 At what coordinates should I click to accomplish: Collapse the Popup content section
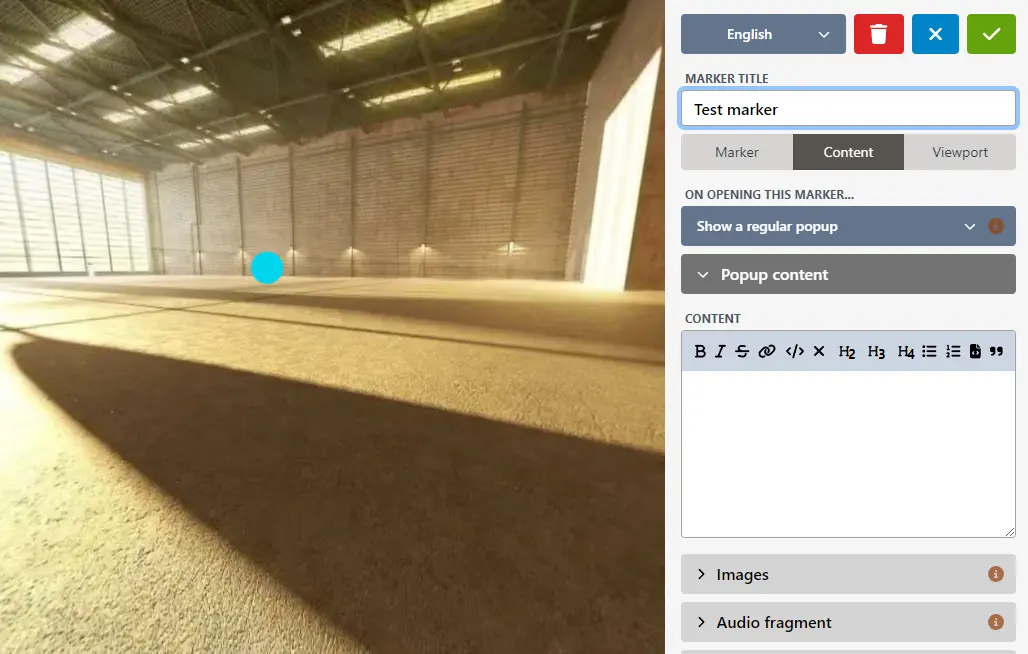[x=848, y=274]
